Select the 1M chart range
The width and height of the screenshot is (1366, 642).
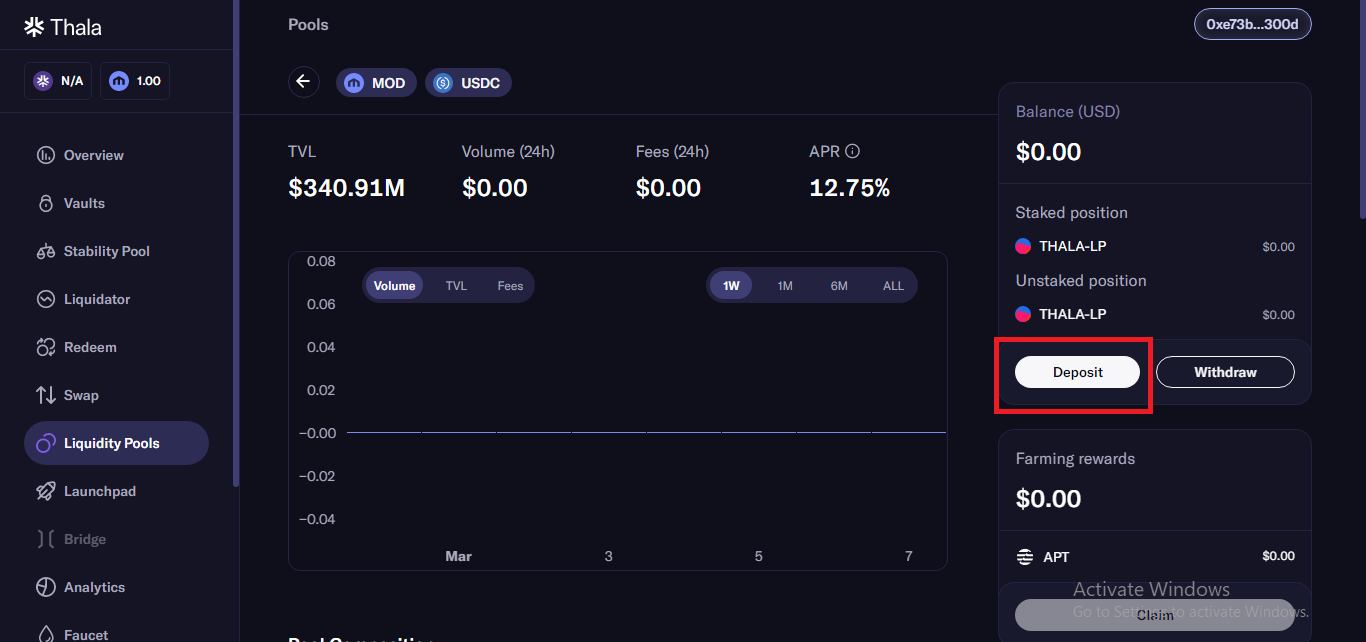(785, 286)
